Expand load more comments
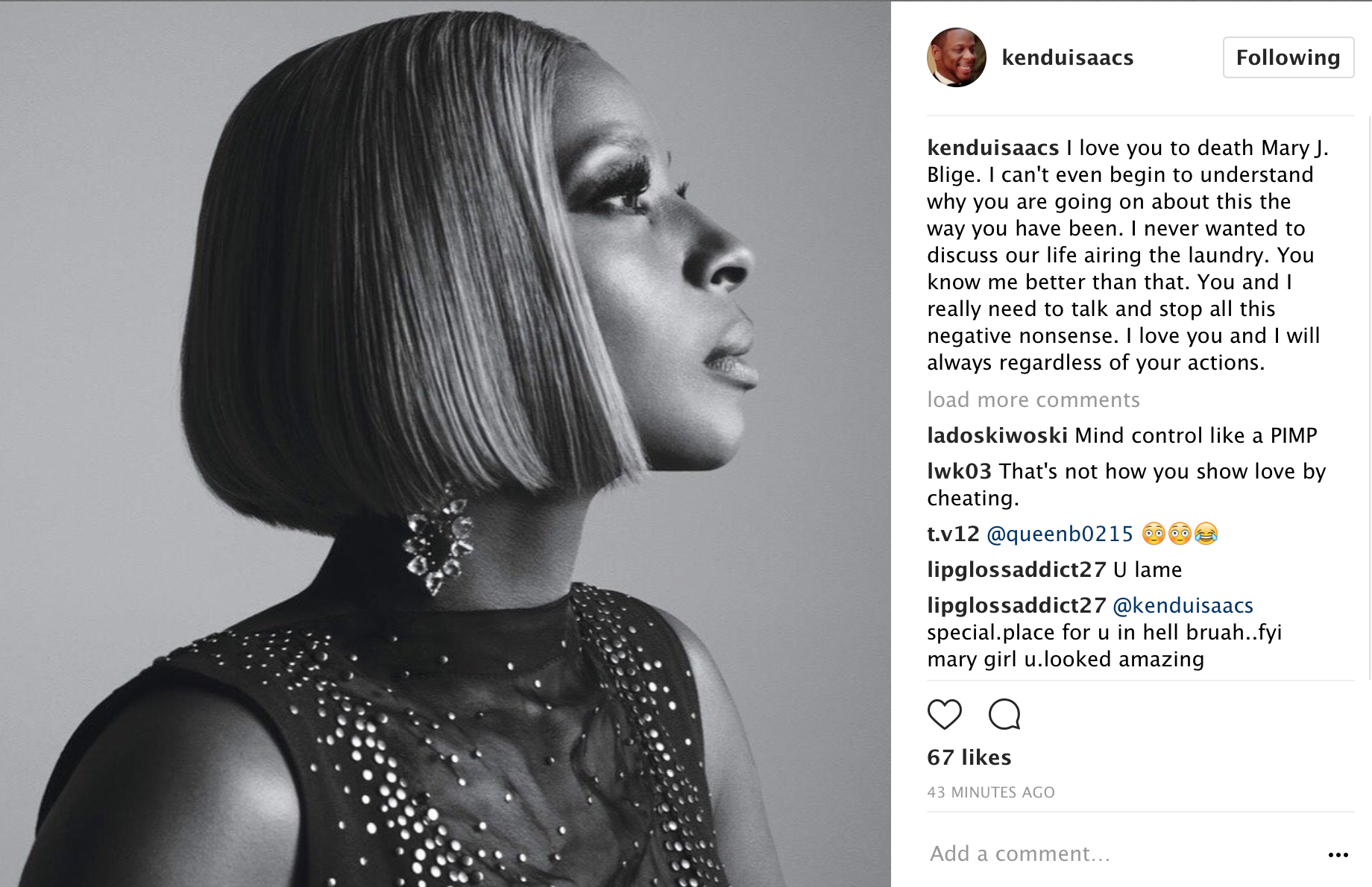1372x887 pixels. click(1033, 400)
